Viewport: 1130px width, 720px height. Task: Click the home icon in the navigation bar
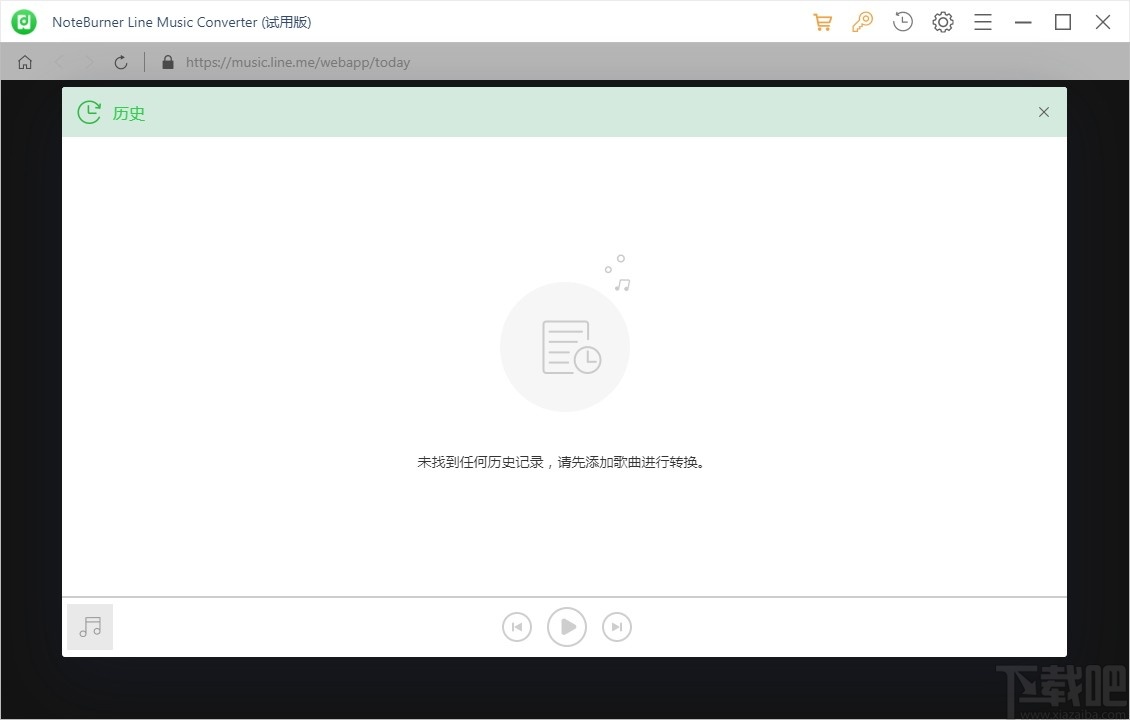pos(24,61)
